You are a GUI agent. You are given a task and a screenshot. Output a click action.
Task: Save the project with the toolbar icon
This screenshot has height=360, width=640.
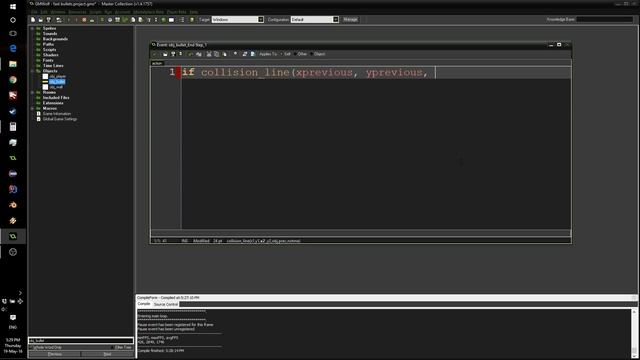tap(49, 20)
